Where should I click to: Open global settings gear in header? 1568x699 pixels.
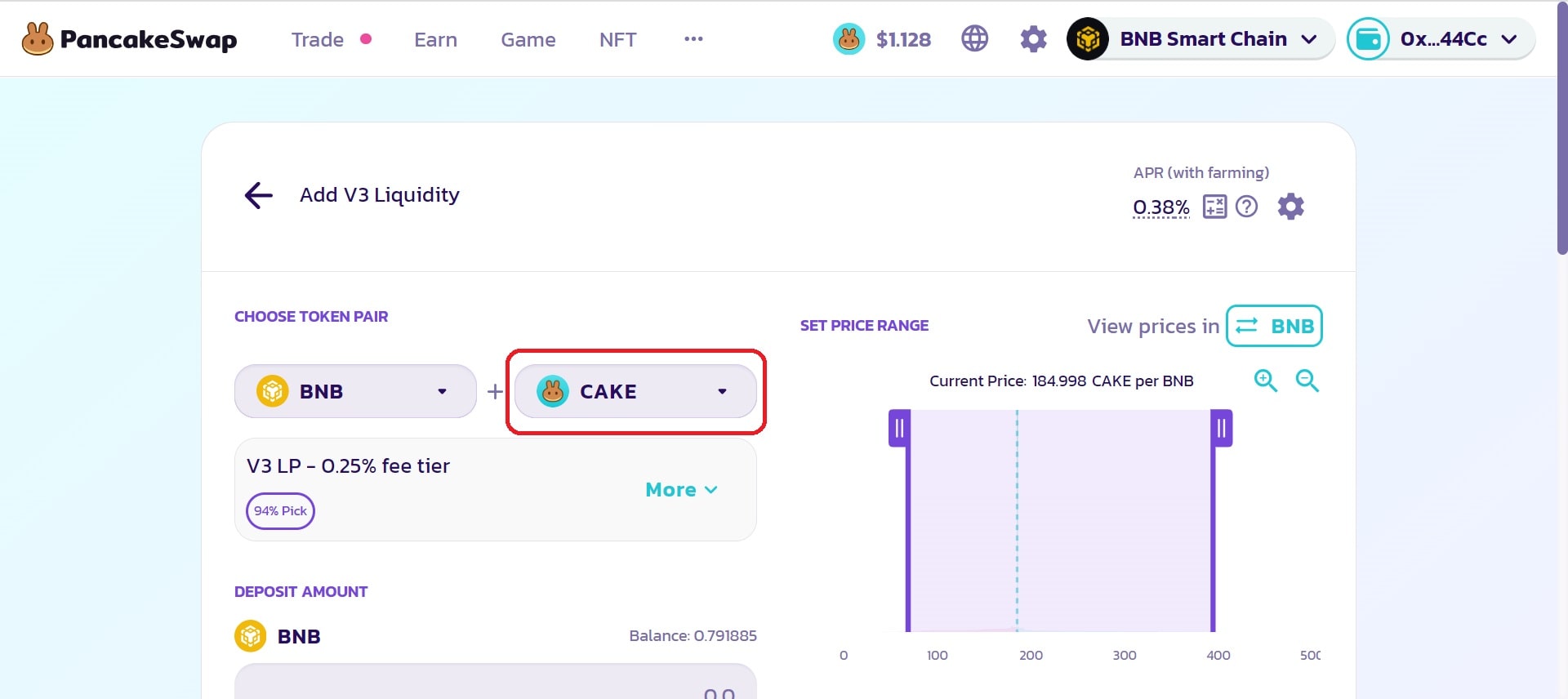pyautogui.click(x=1033, y=38)
